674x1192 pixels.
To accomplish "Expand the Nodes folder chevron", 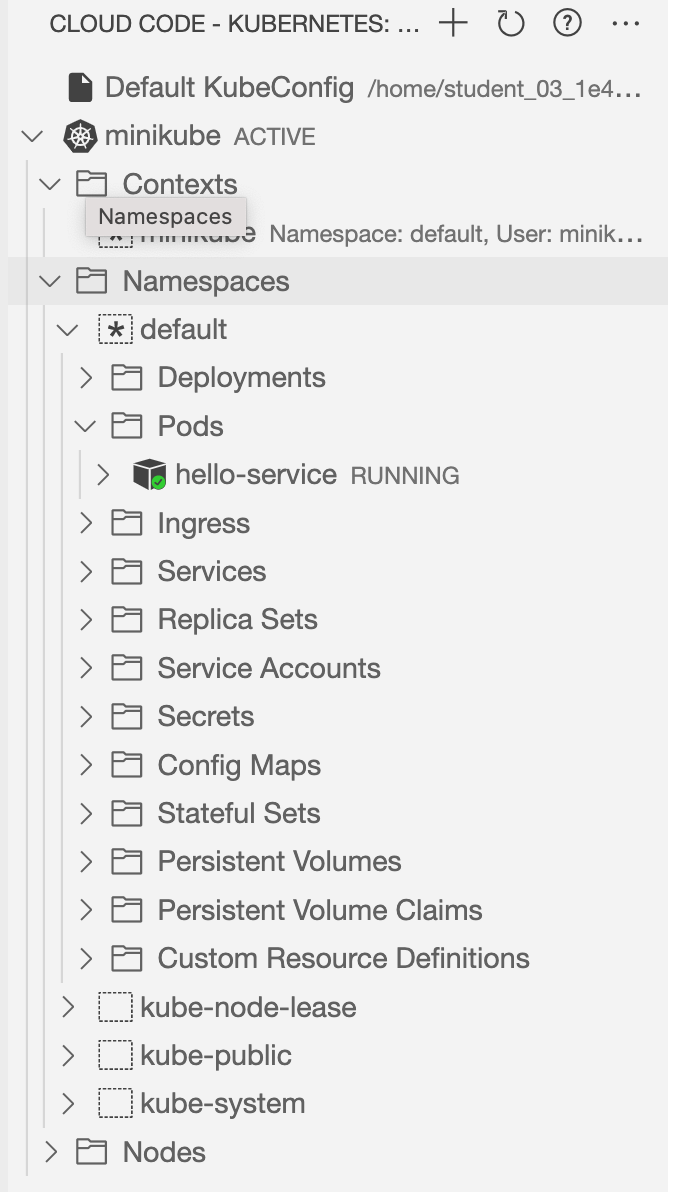I will coord(51,1152).
